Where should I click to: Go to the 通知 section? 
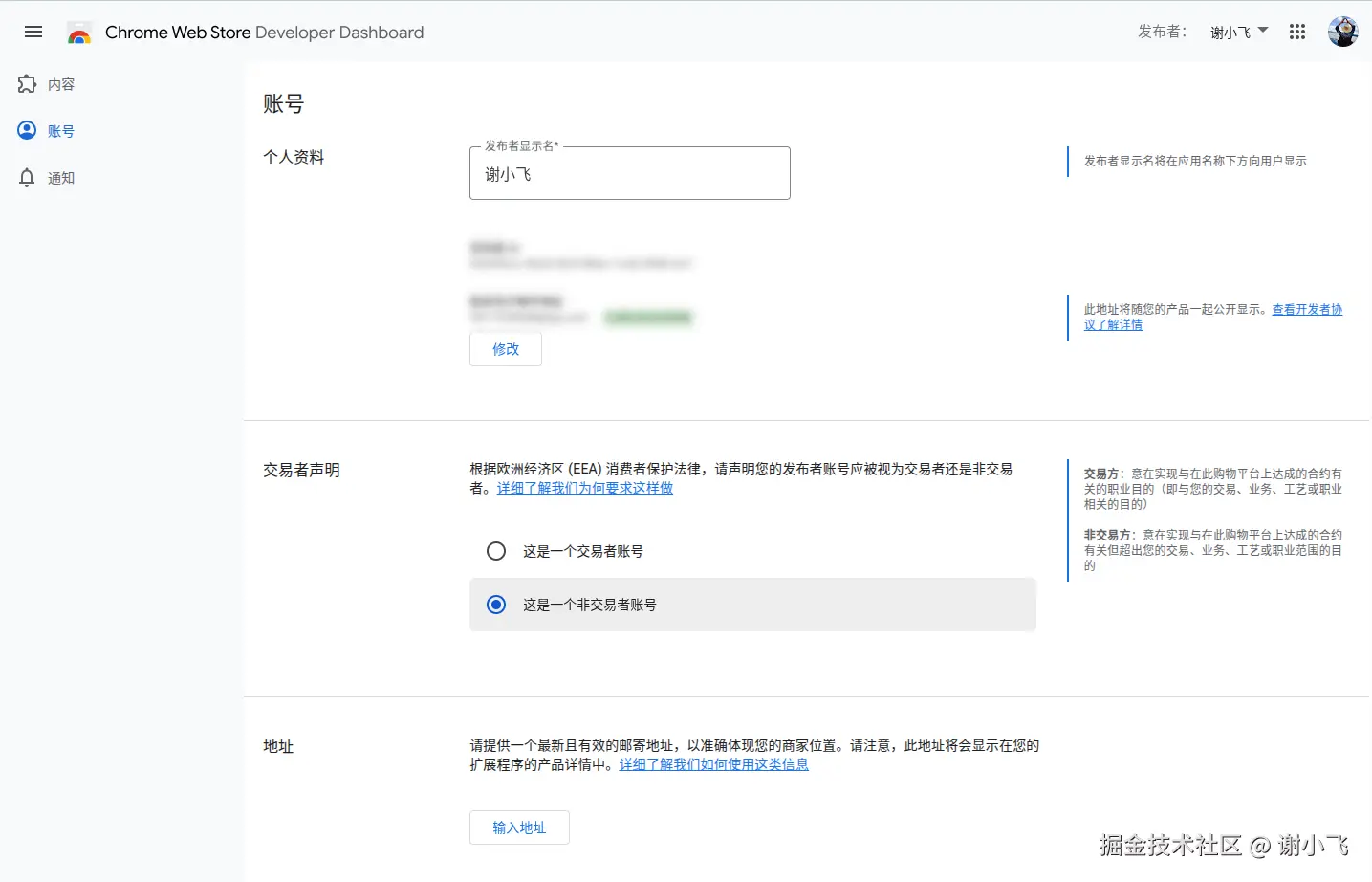[x=61, y=177]
